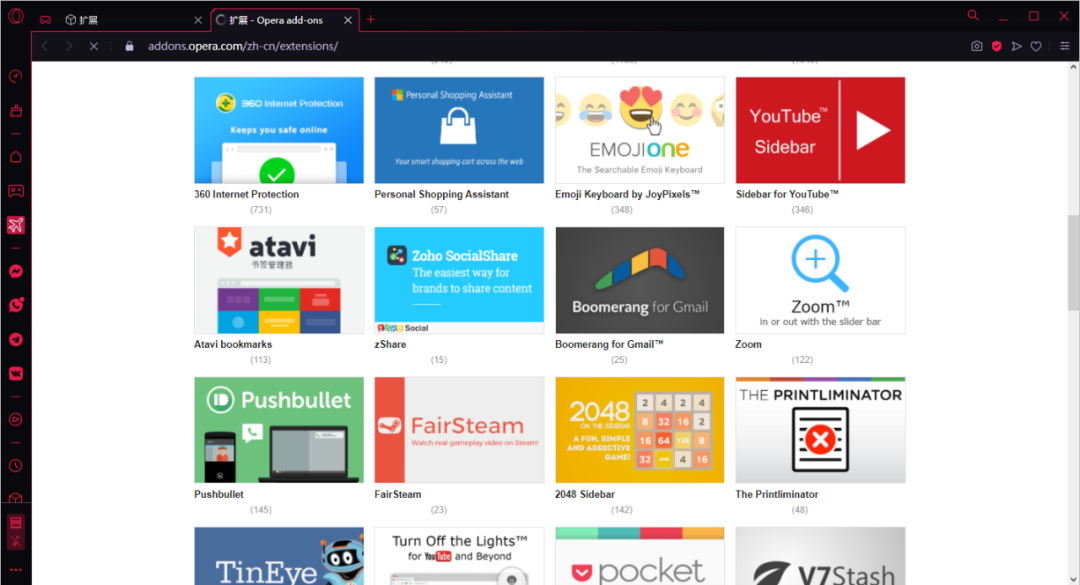Viewport: 1080px width, 585px height.
Task: Click the 2048 game thumbnail
Action: tap(640, 430)
